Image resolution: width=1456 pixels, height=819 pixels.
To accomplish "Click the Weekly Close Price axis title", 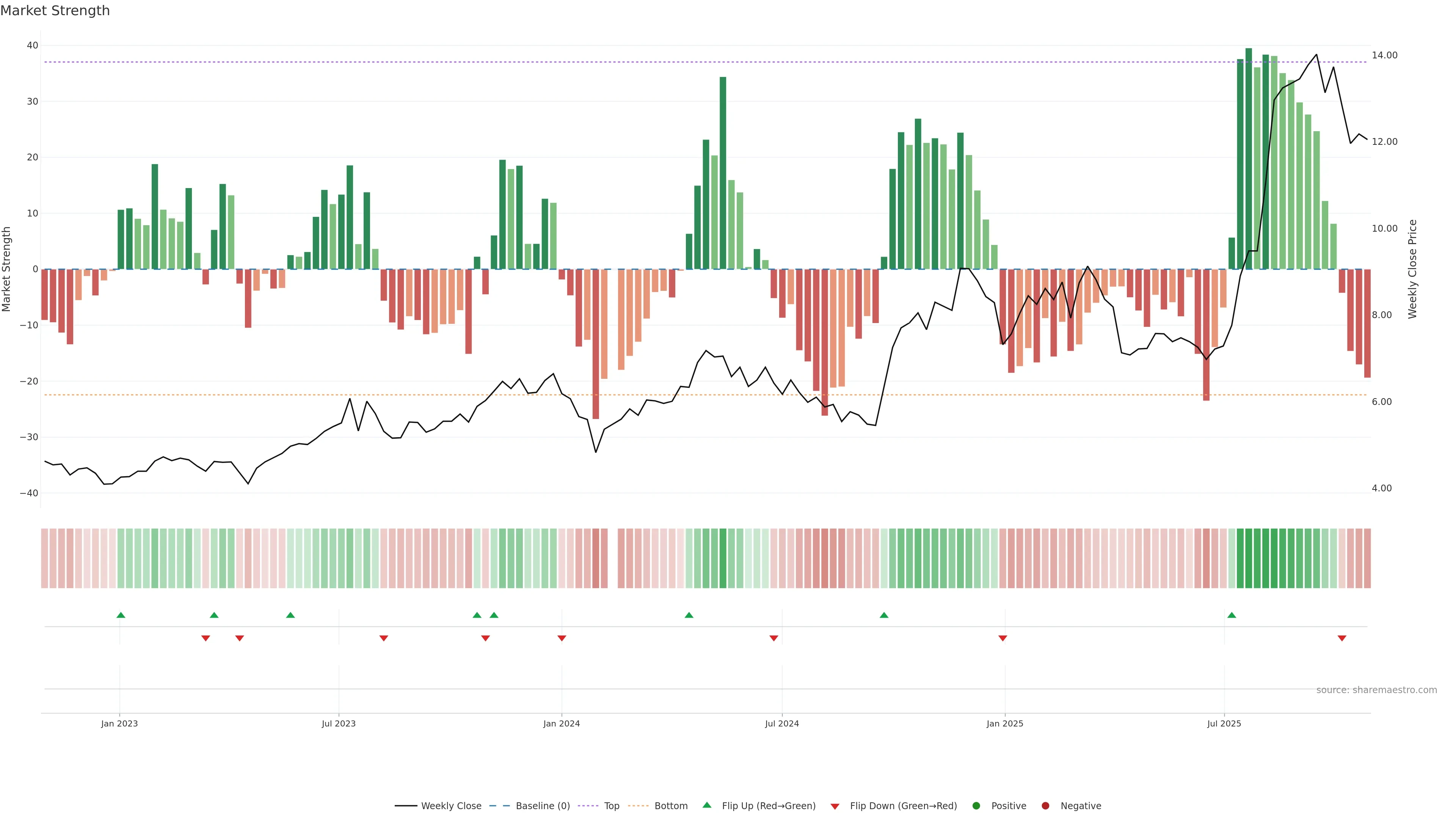I will (1412, 269).
